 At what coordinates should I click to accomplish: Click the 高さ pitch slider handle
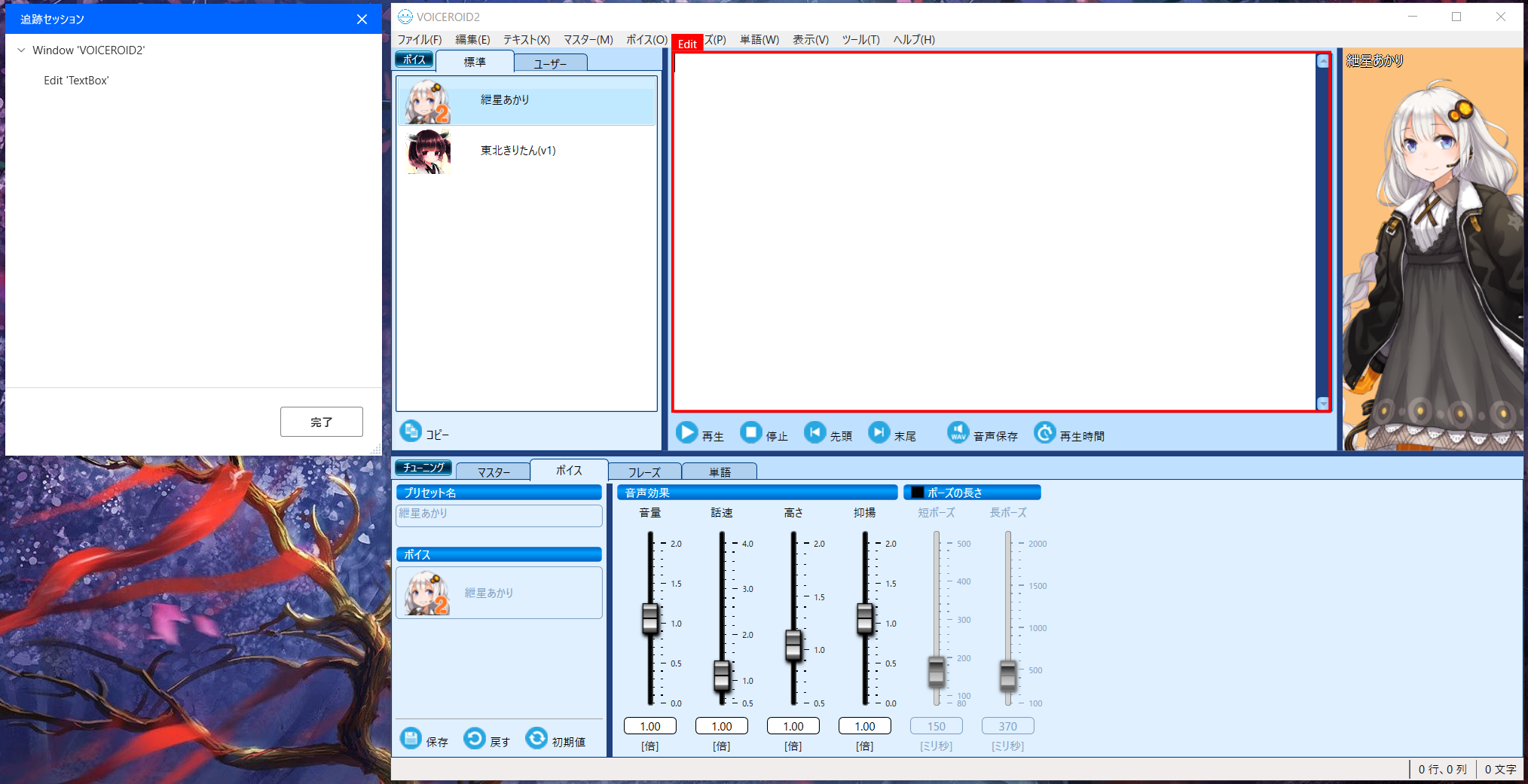pyautogui.click(x=793, y=646)
